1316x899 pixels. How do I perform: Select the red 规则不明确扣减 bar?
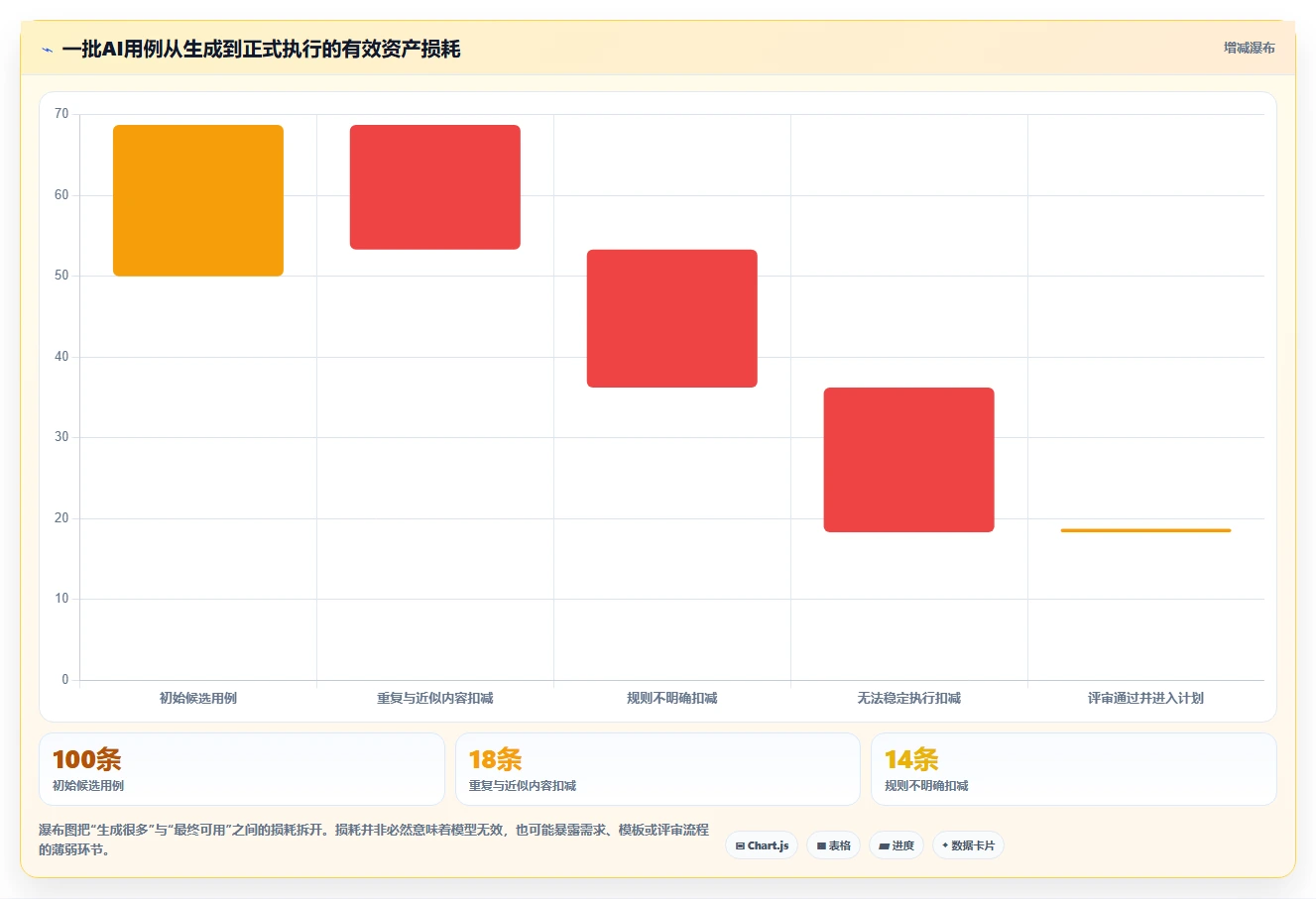click(672, 318)
